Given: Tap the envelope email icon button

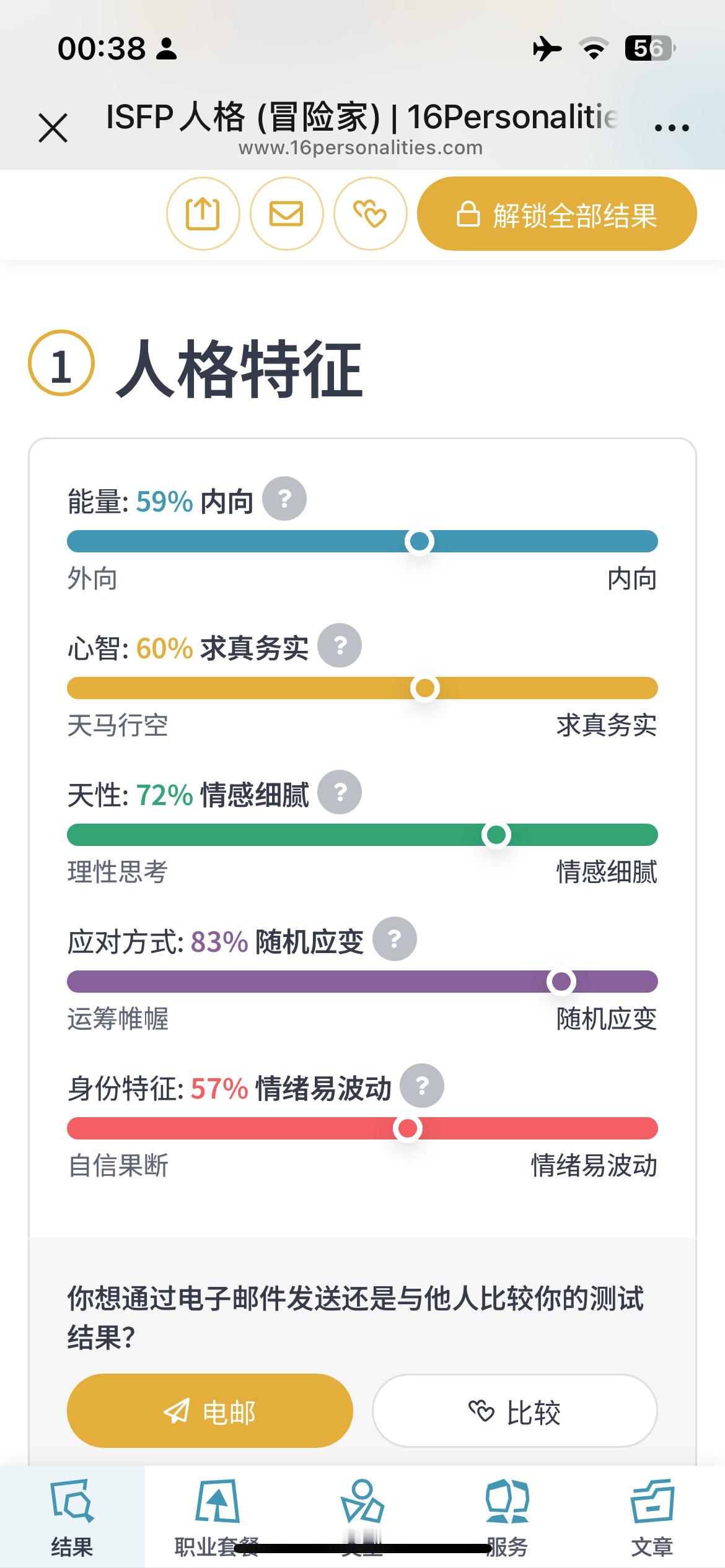Looking at the screenshot, I should 286,214.
